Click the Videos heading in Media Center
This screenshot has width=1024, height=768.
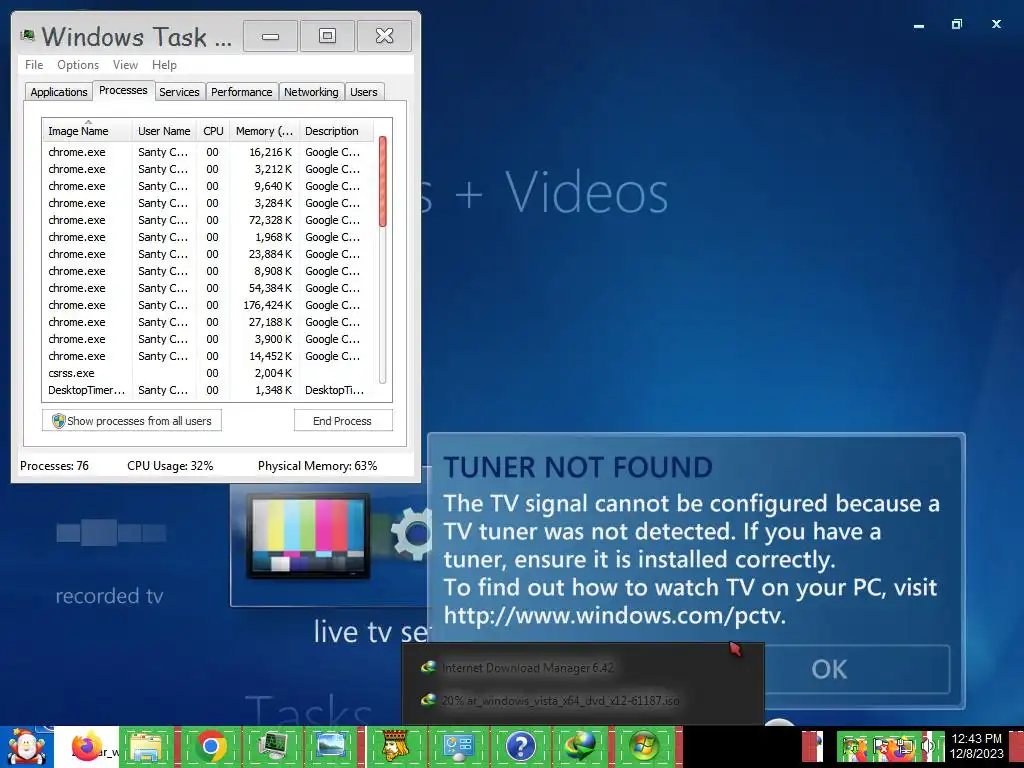click(x=586, y=193)
